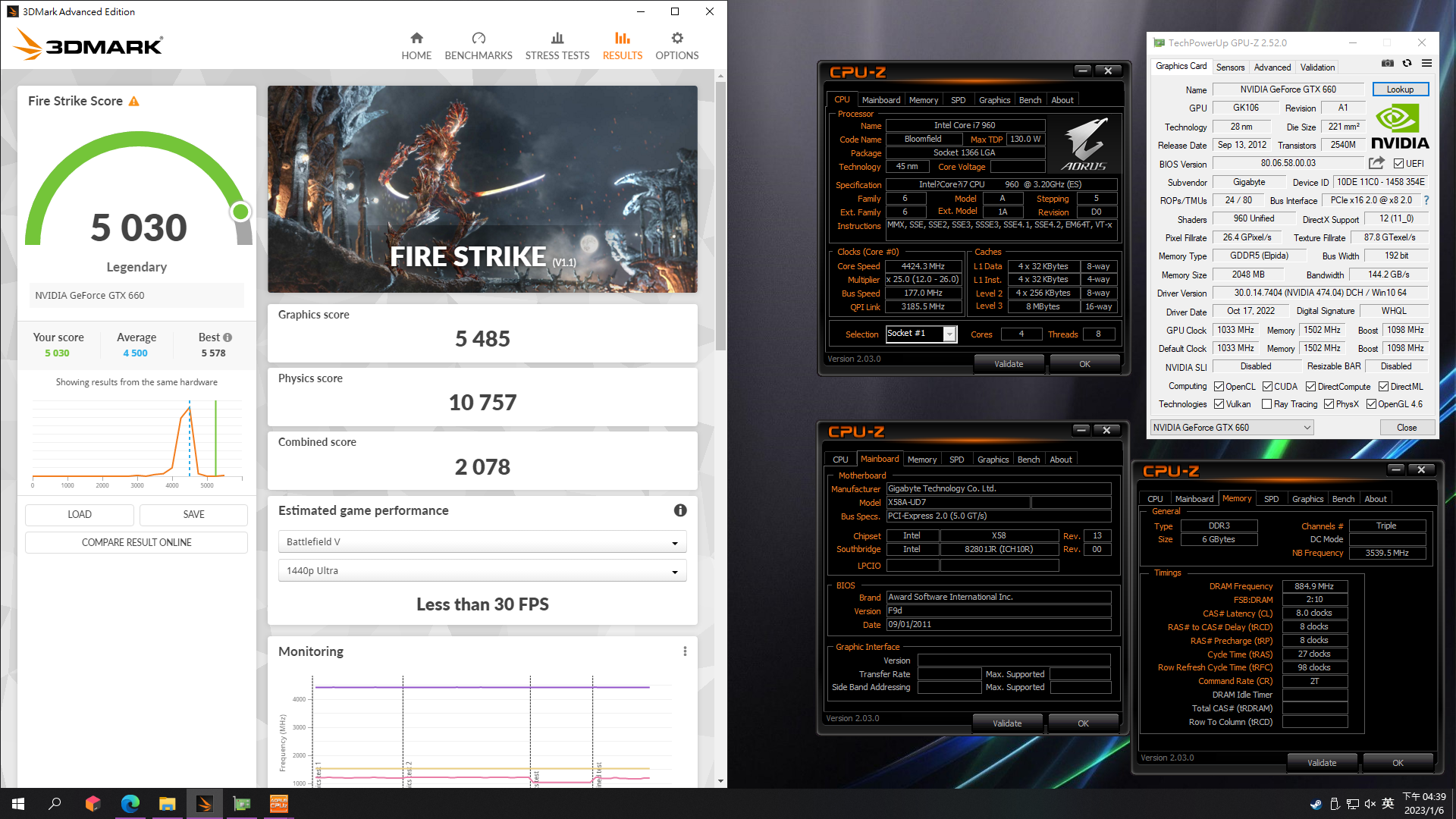The image size is (1456, 819).
Task: Click the 3DMark logo
Action: coord(88,45)
